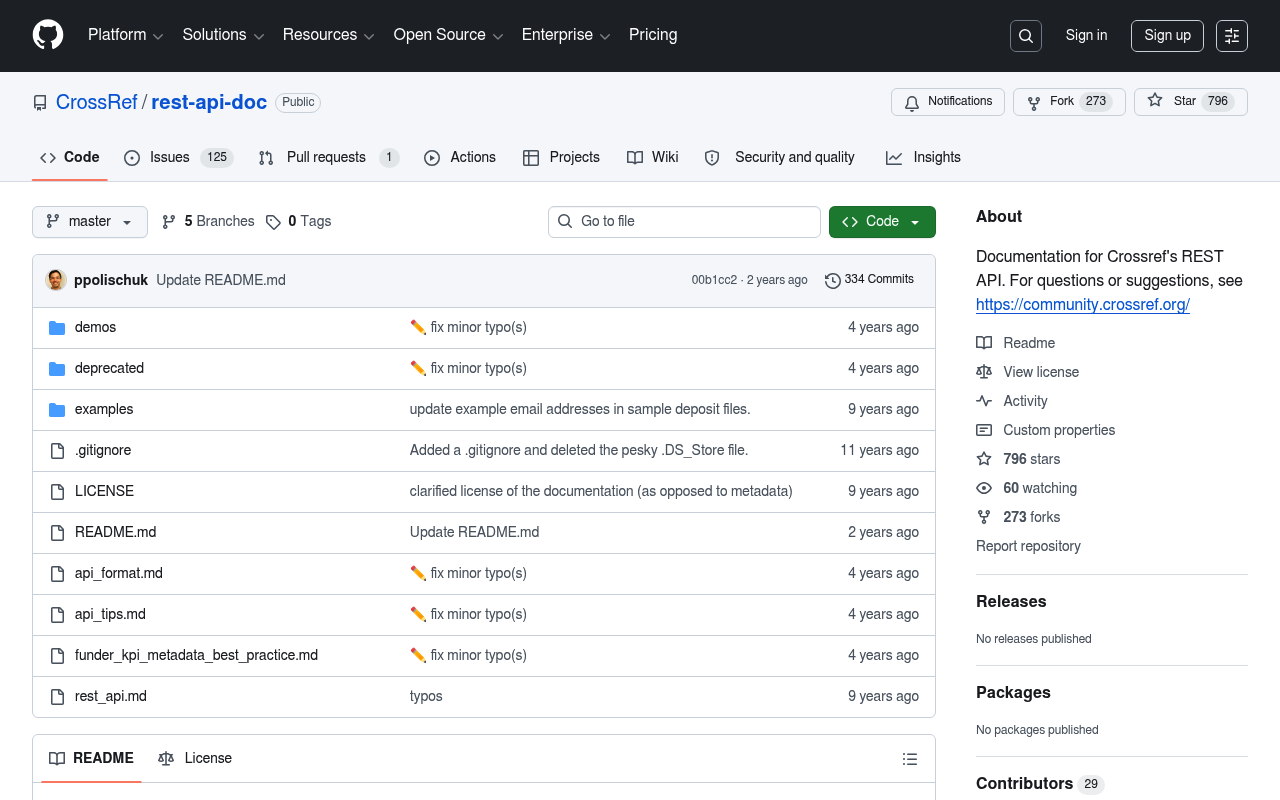The width and height of the screenshot is (1280, 800).
Task: Open the command palette icon in header
Action: [1232, 36]
